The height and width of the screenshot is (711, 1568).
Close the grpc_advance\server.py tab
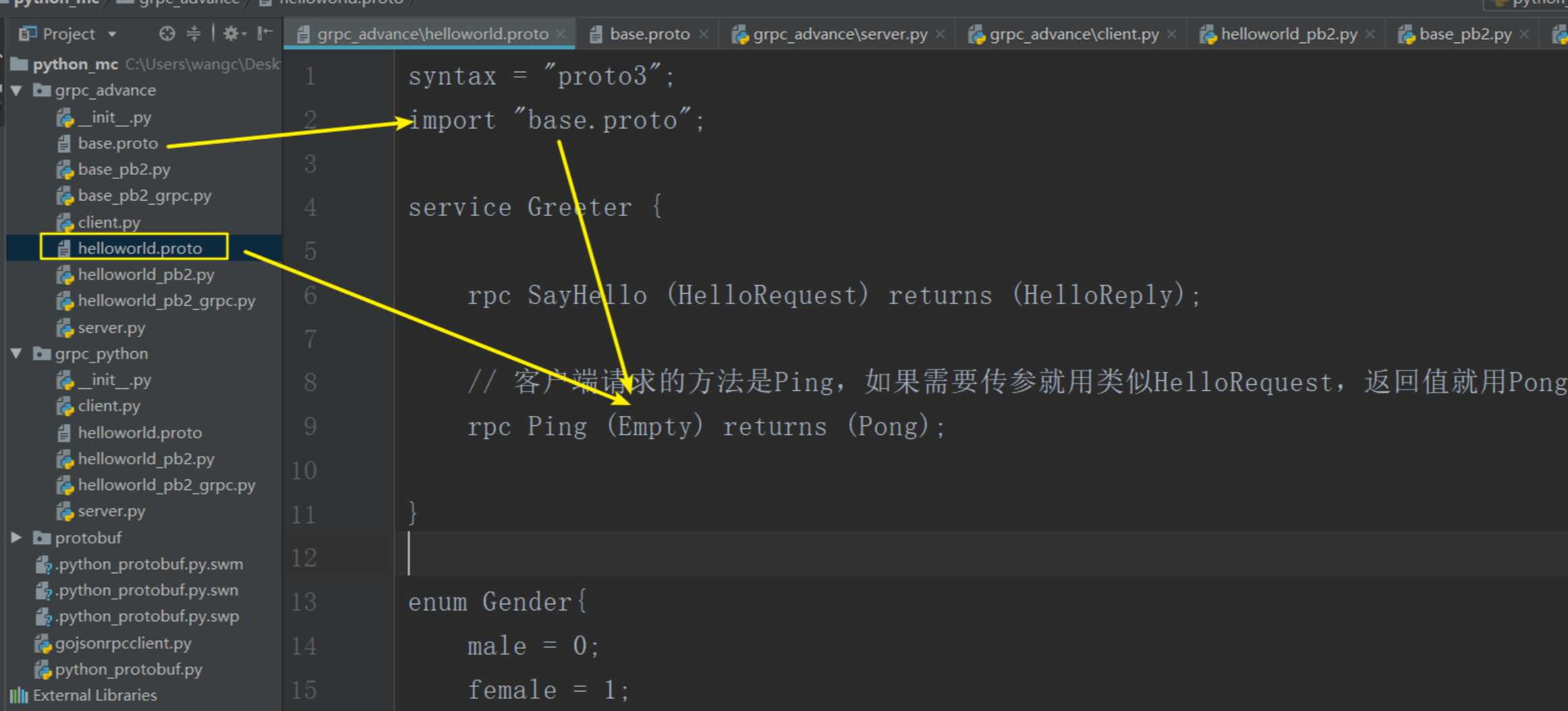coord(940,34)
